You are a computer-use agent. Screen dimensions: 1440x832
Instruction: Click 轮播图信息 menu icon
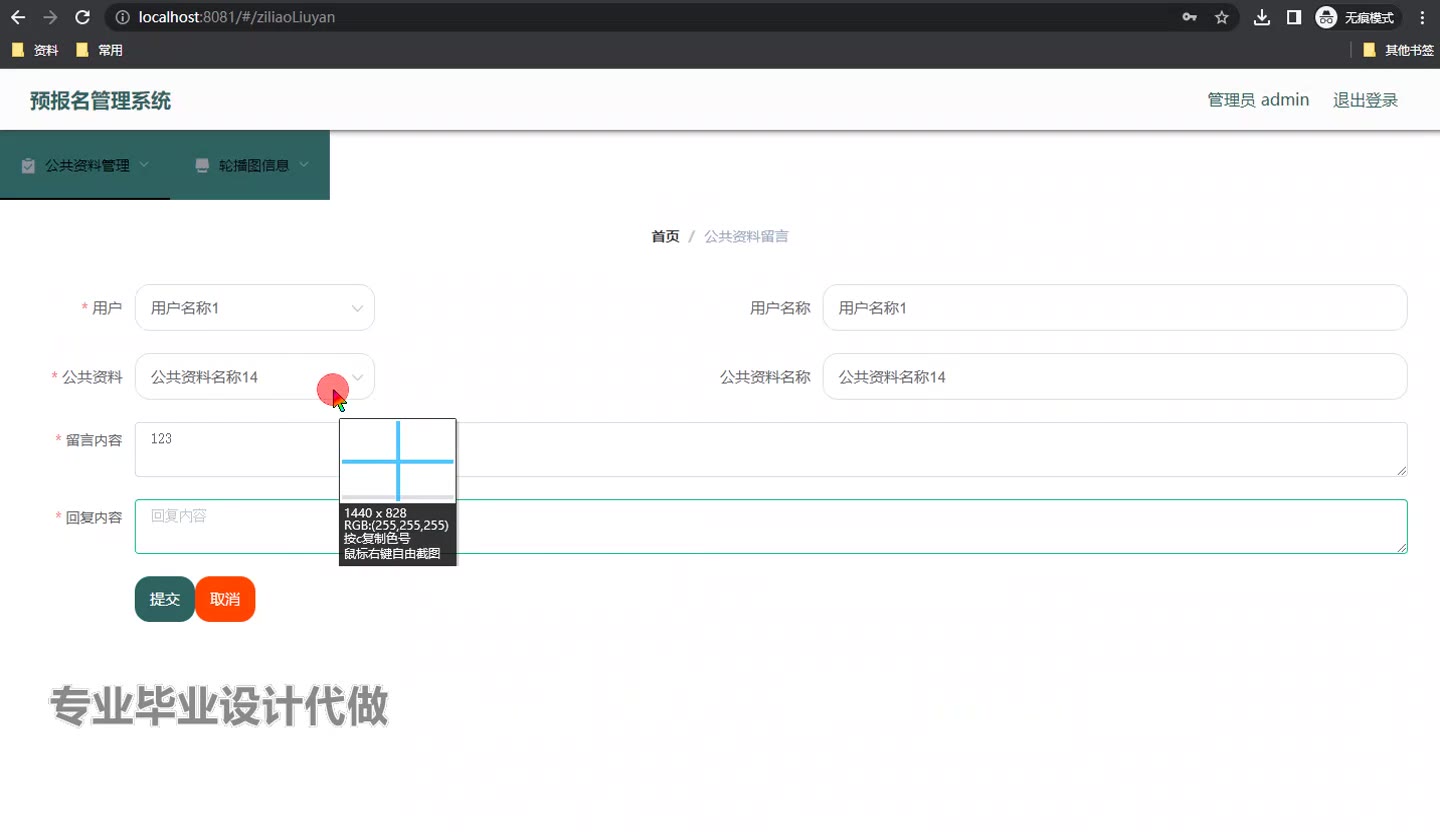[x=202, y=165]
